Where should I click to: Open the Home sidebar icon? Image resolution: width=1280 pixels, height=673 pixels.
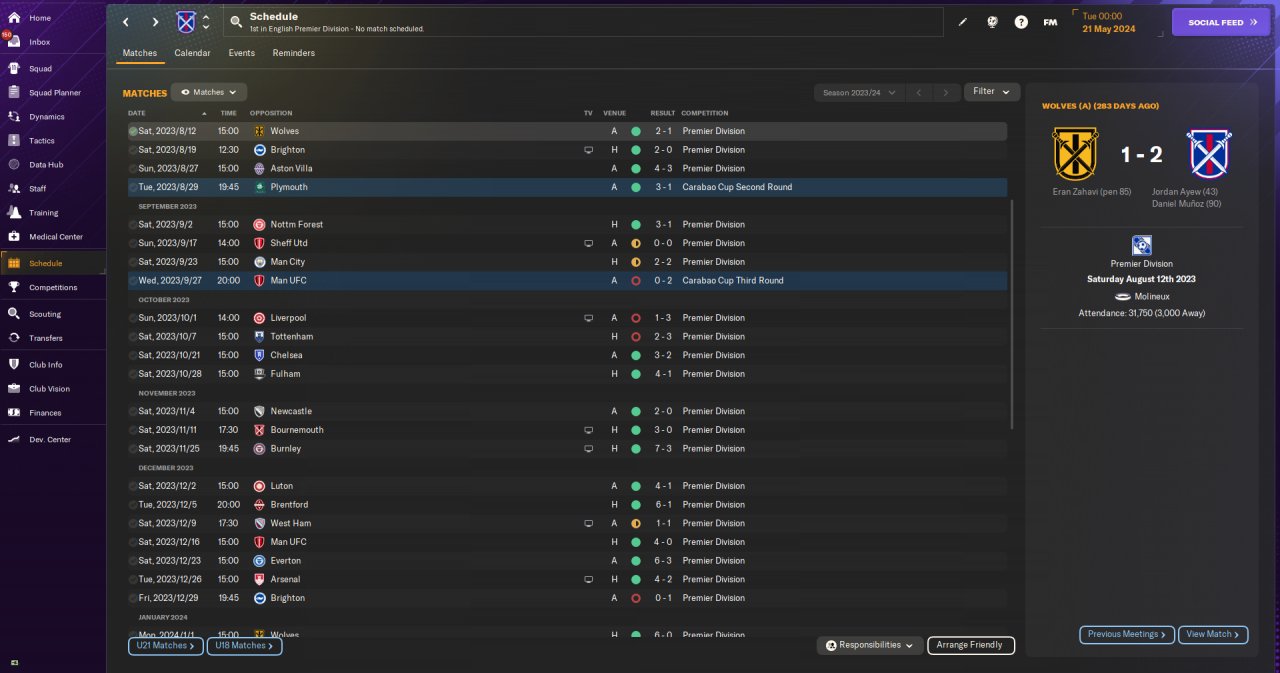14,18
